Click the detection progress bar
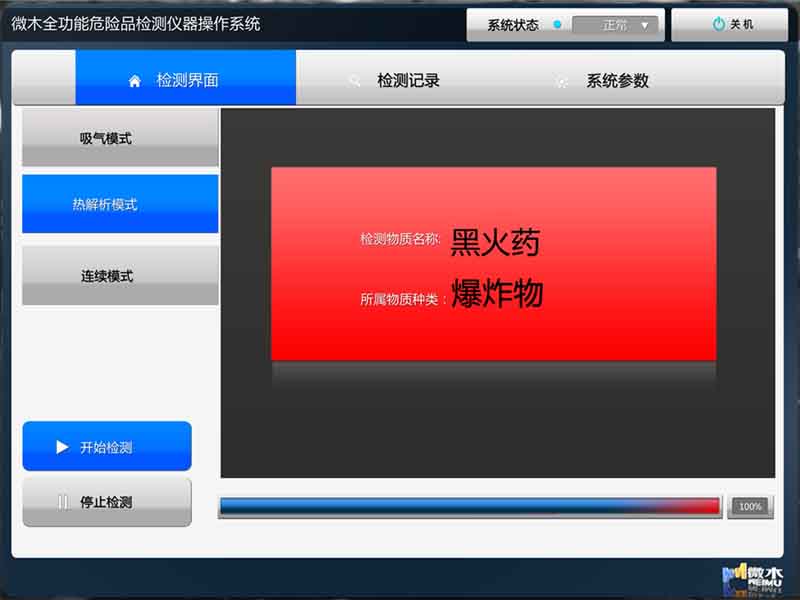 (469, 507)
